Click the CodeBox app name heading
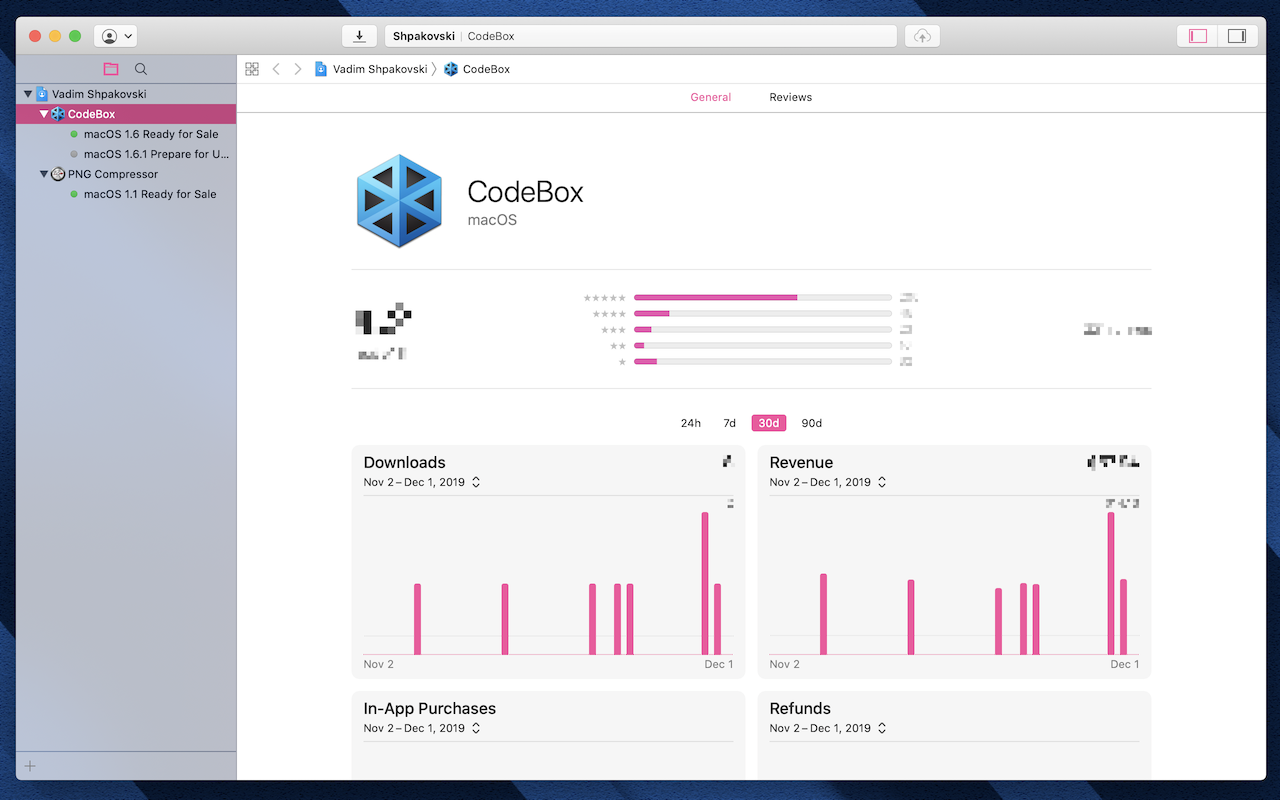 pos(525,192)
